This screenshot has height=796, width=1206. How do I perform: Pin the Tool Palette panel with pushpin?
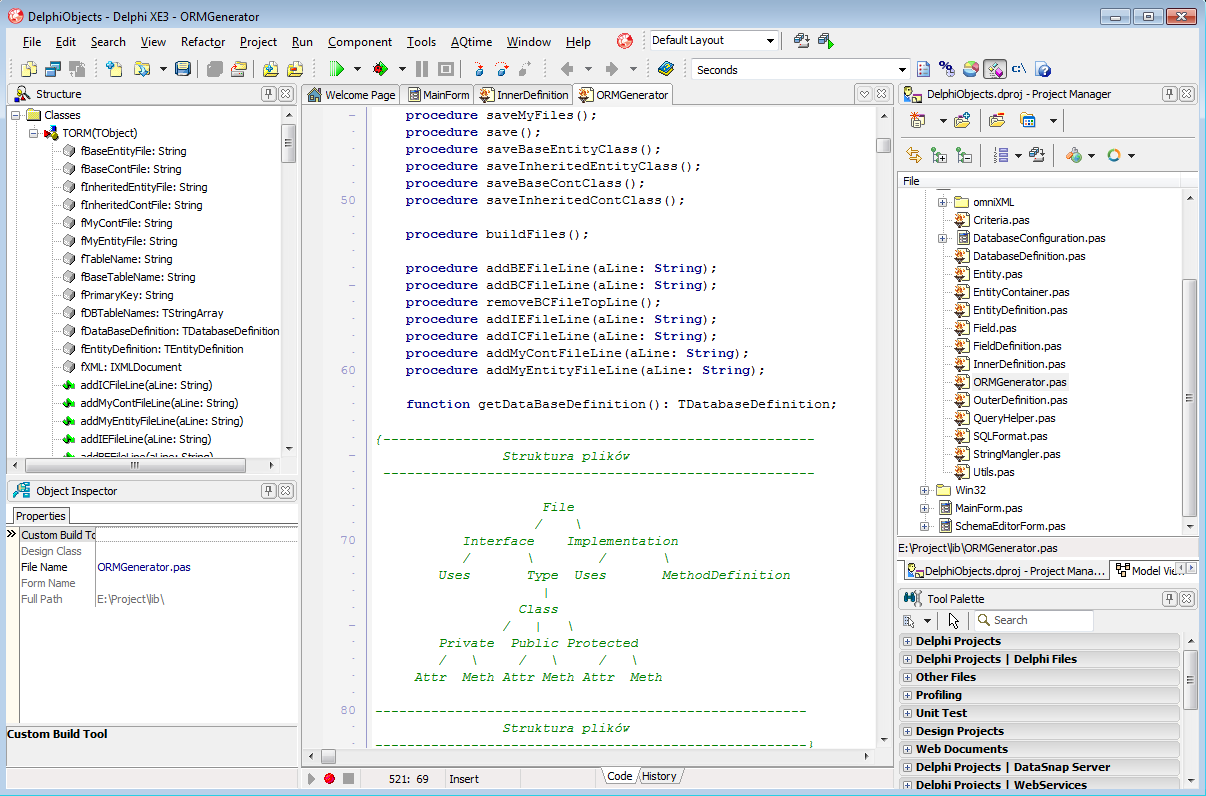click(x=1168, y=599)
